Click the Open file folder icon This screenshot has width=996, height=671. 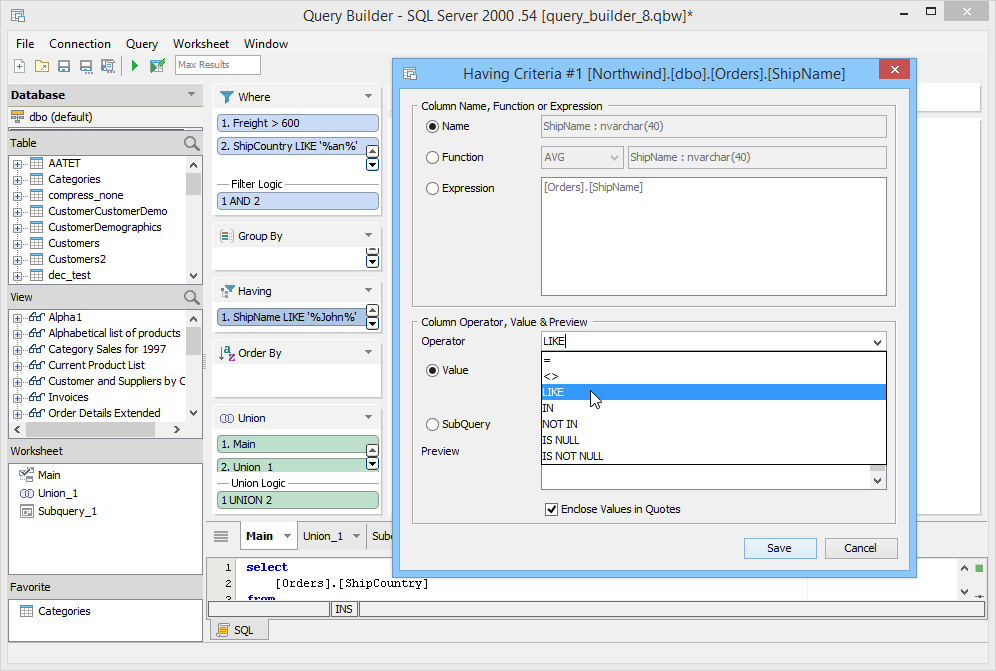tap(41, 65)
